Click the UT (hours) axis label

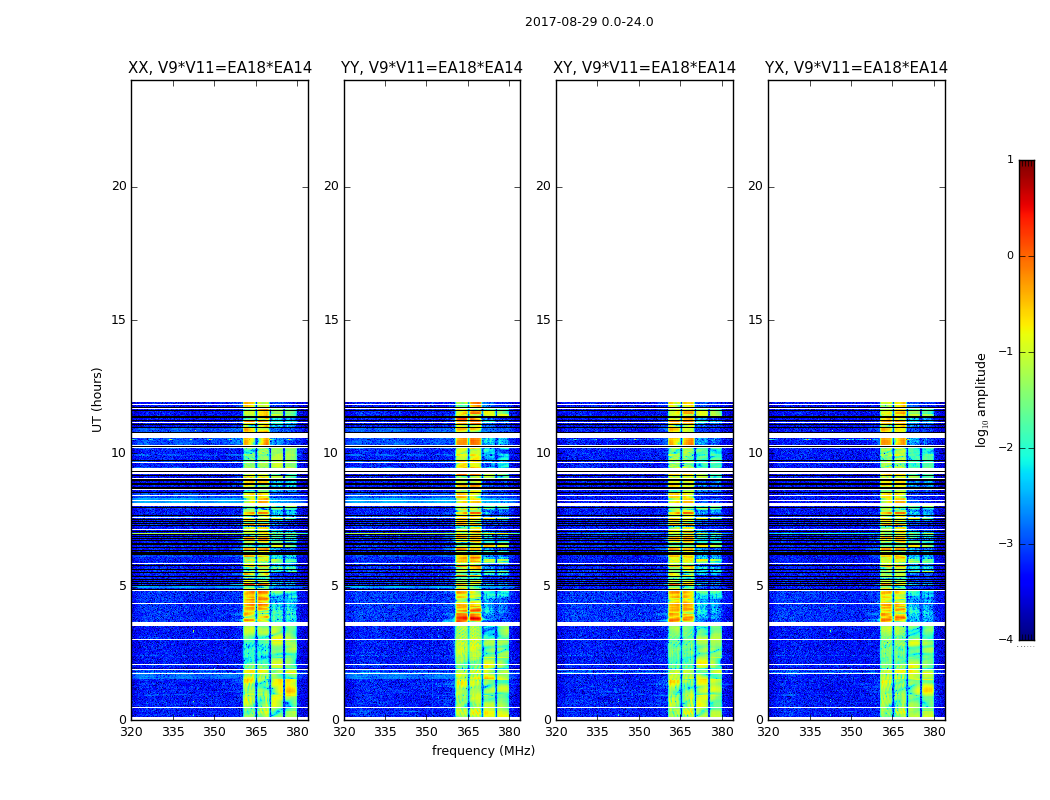(x=97, y=400)
